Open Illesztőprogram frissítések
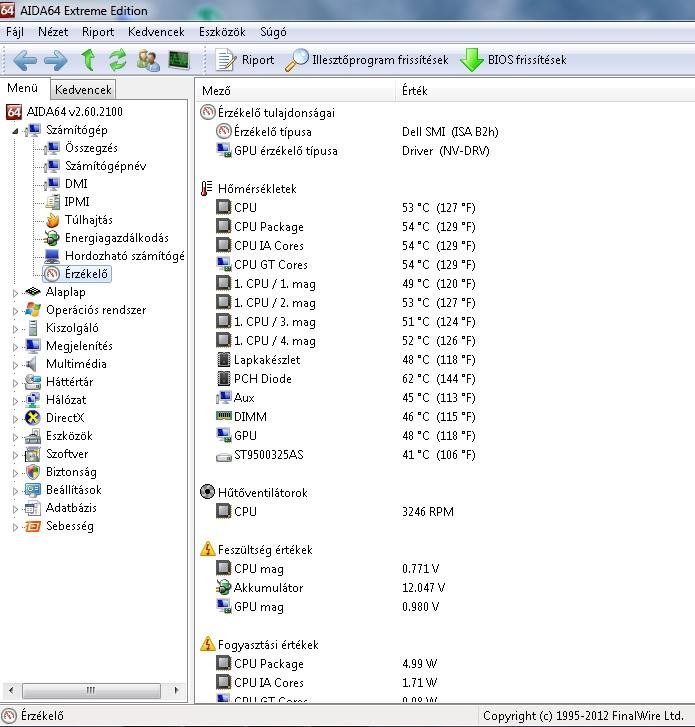The width and height of the screenshot is (695, 727). coord(367,60)
